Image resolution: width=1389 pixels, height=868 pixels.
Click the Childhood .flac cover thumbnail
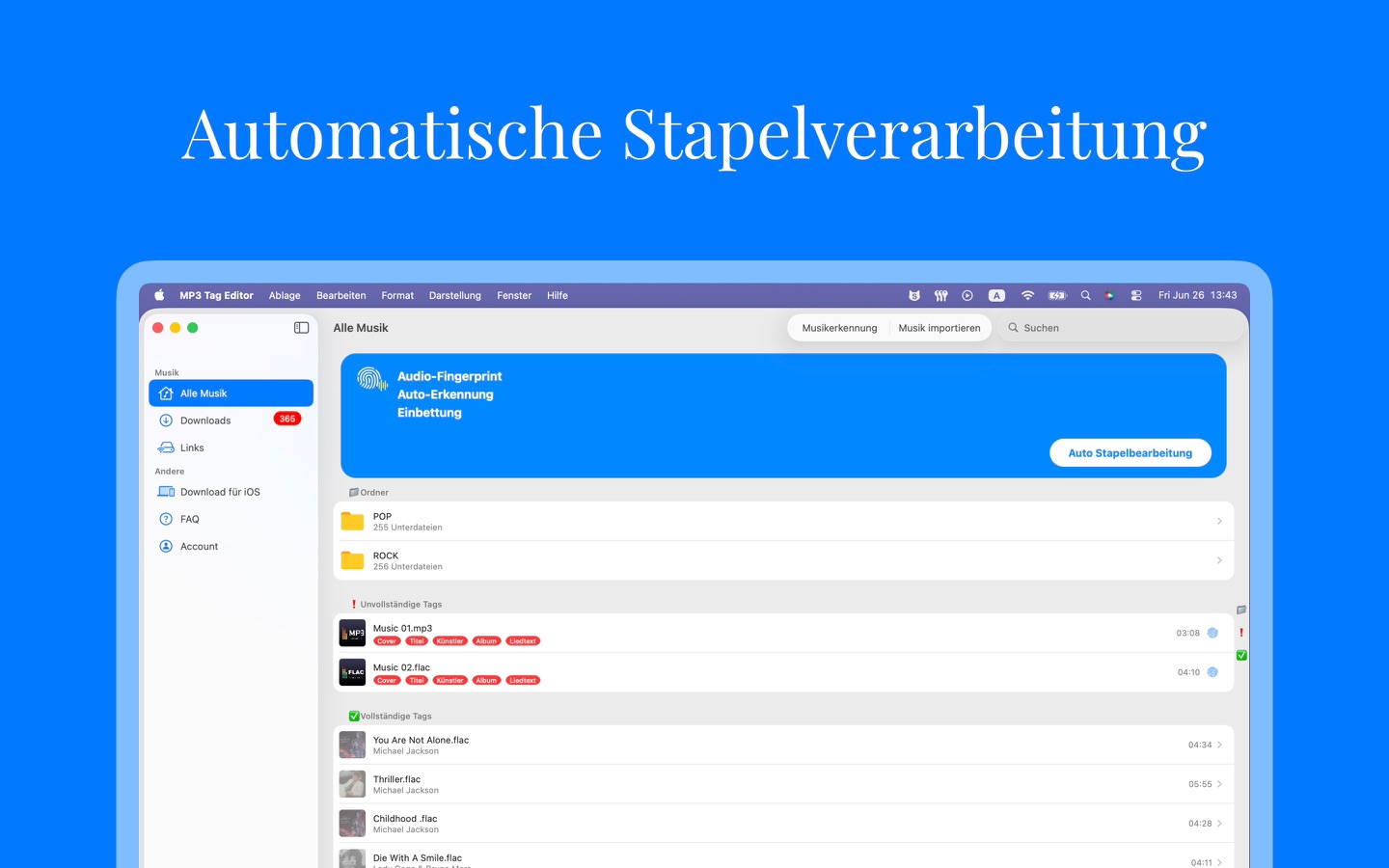(x=352, y=824)
